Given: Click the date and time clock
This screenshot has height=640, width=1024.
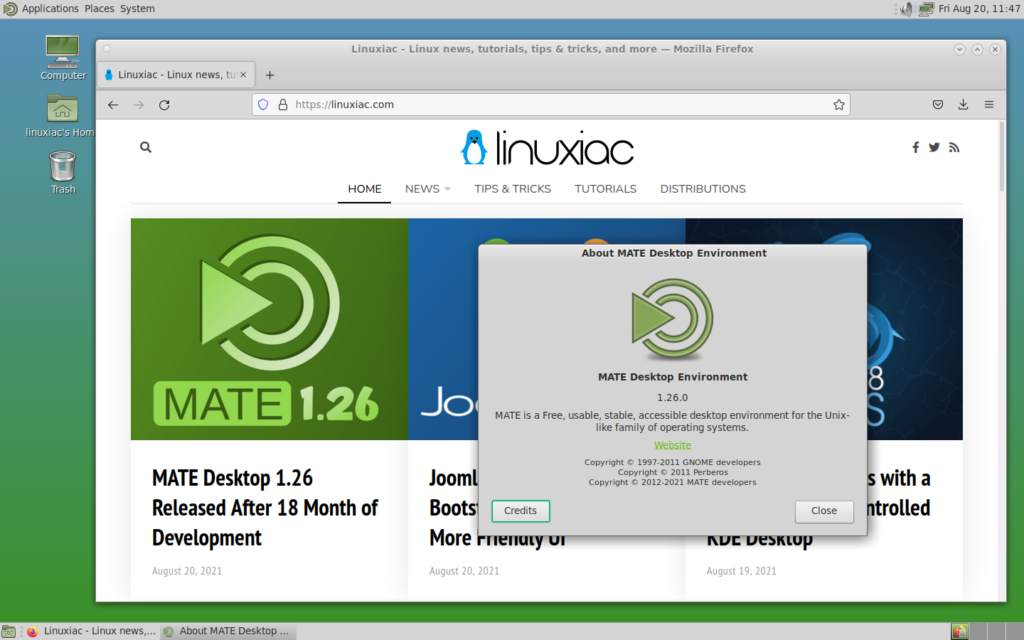Looking at the screenshot, I should [x=979, y=9].
